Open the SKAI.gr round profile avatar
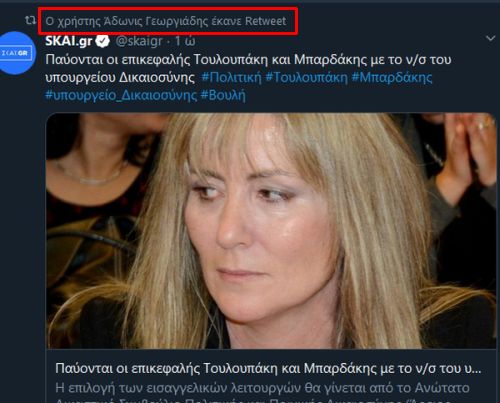Image resolution: width=500 pixels, height=403 pixels. tap(17, 53)
